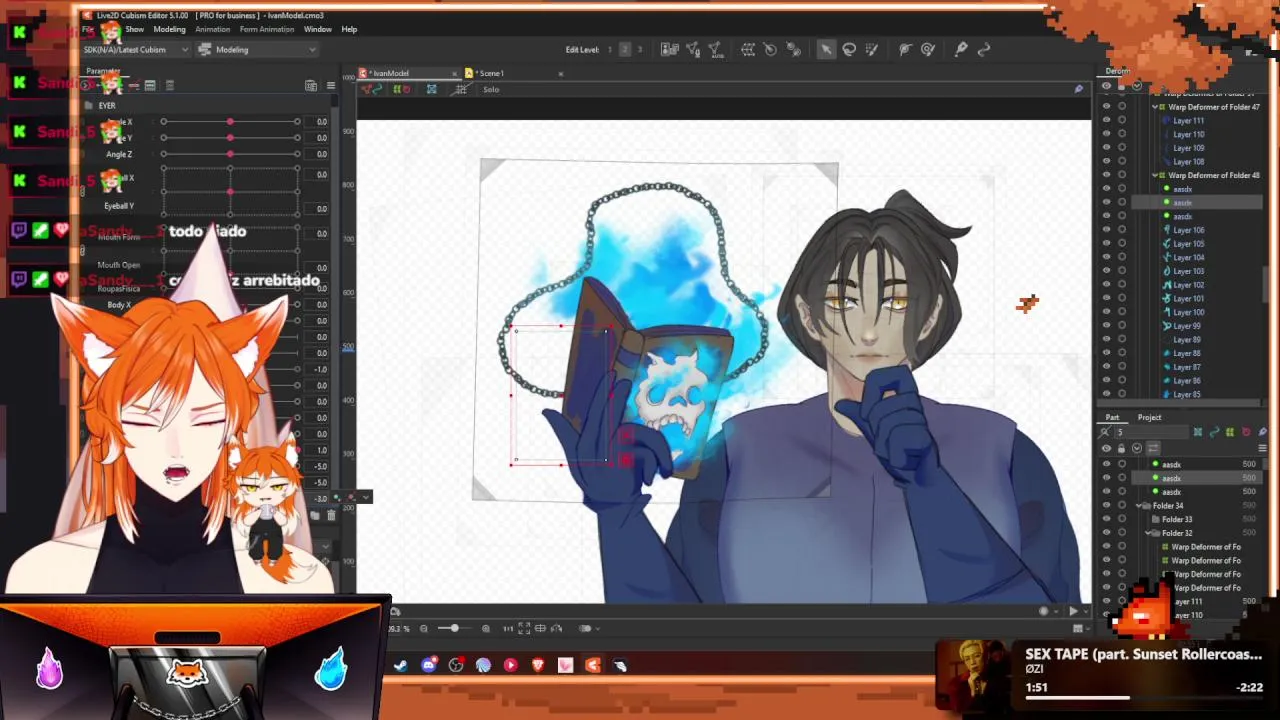Open the Modeling menu

pyautogui.click(x=169, y=29)
